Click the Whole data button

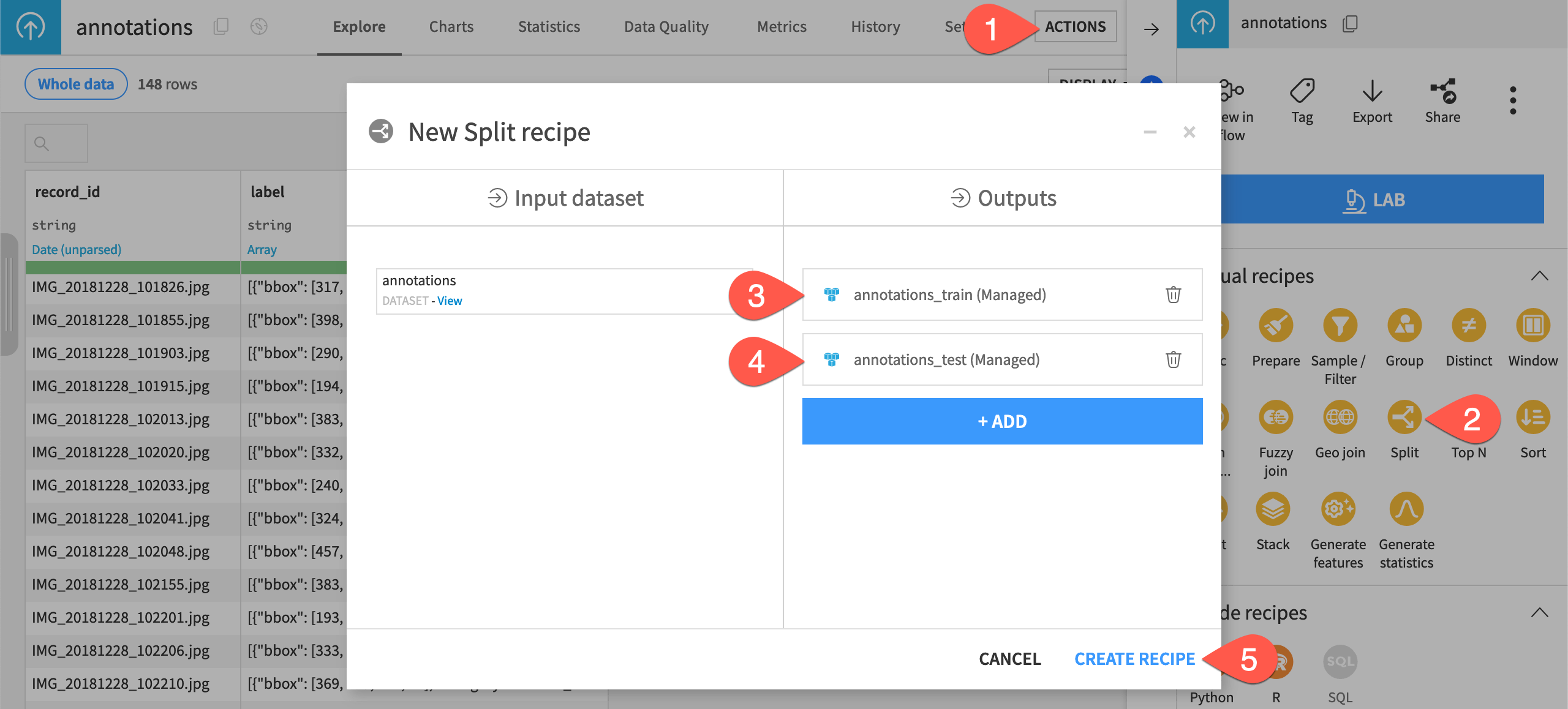click(x=76, y=84)
